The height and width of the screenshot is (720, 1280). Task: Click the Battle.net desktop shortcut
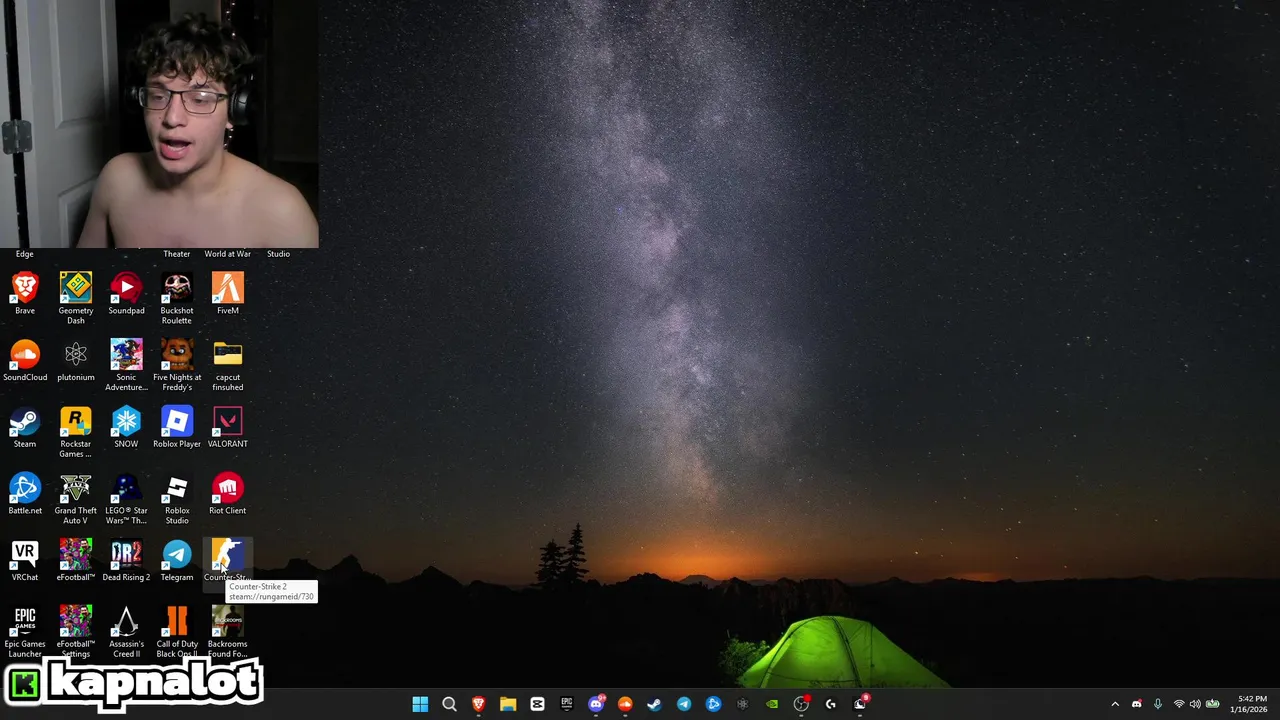pos(25,494)
